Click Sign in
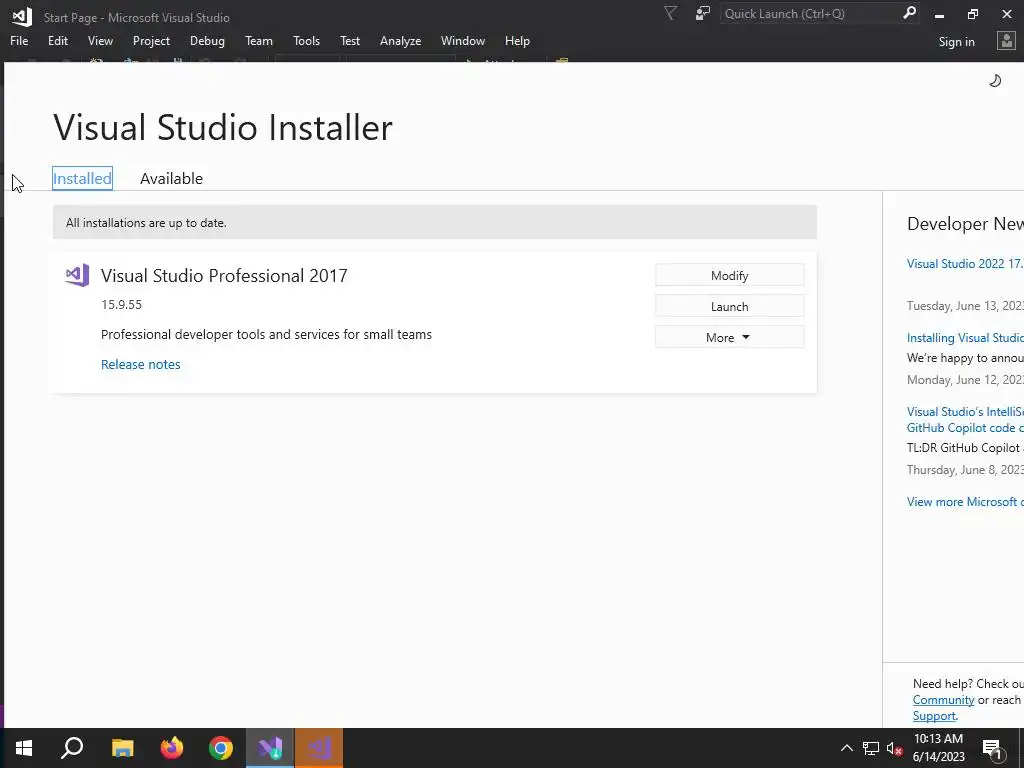The image size is (1024, 768). tap(956, 42)
